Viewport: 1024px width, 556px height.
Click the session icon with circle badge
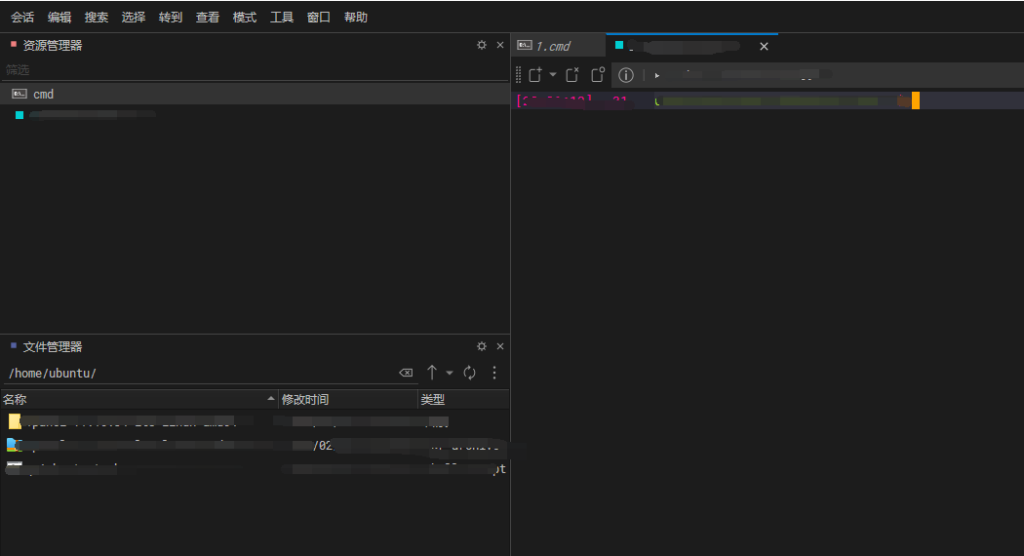click(x=598, y=75)
